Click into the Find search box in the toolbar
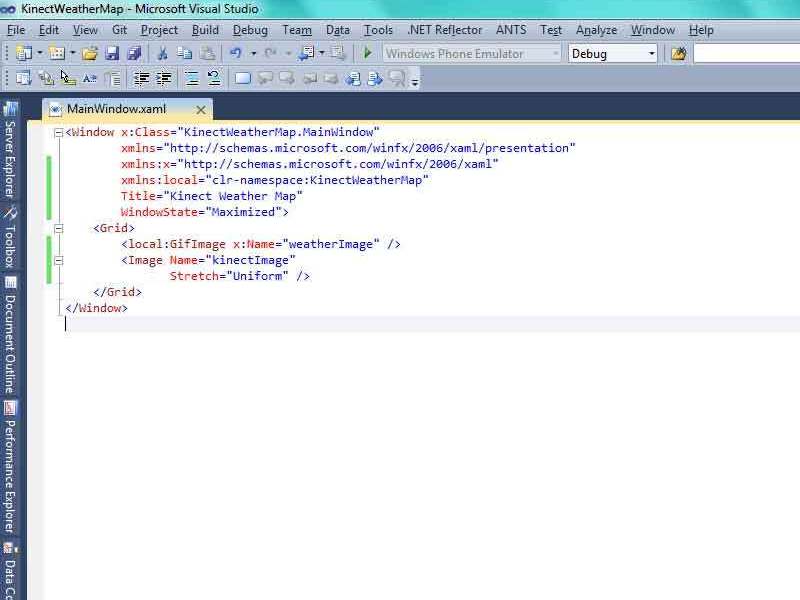The image size is (800, 600). 746,54
